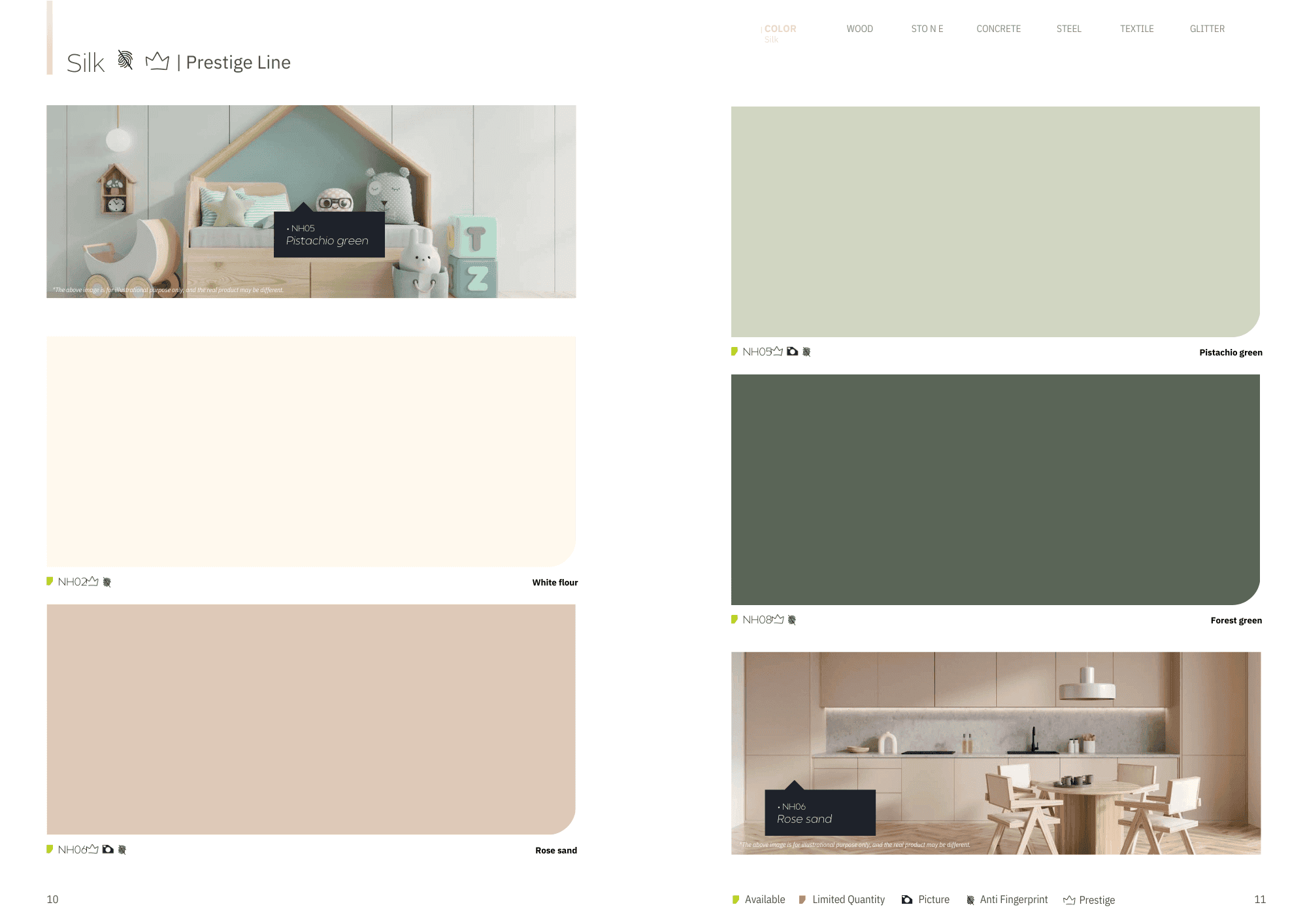
Task: Select the Forest green color swatch
Action: (995, 489)
